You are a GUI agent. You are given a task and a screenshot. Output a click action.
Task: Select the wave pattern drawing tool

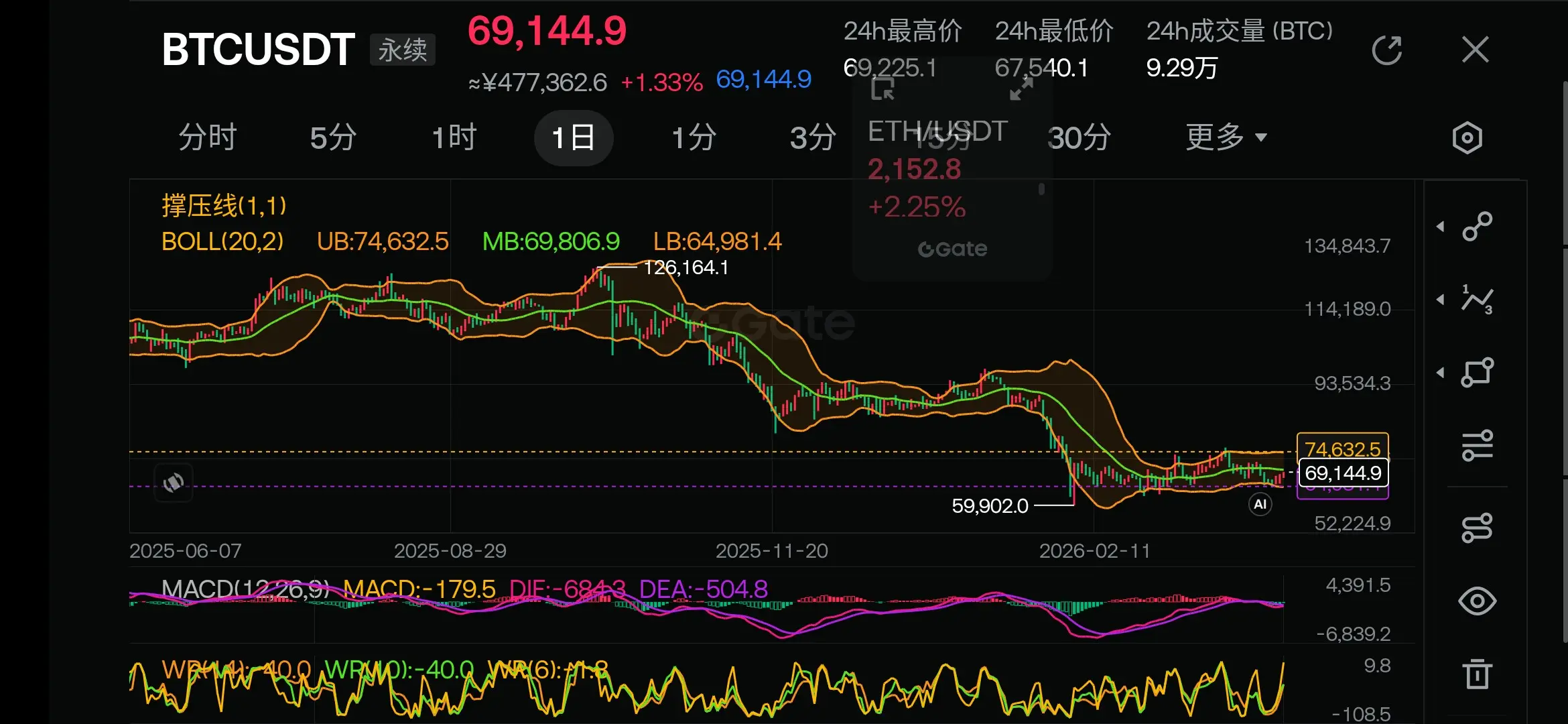(x=1477, y=300)
